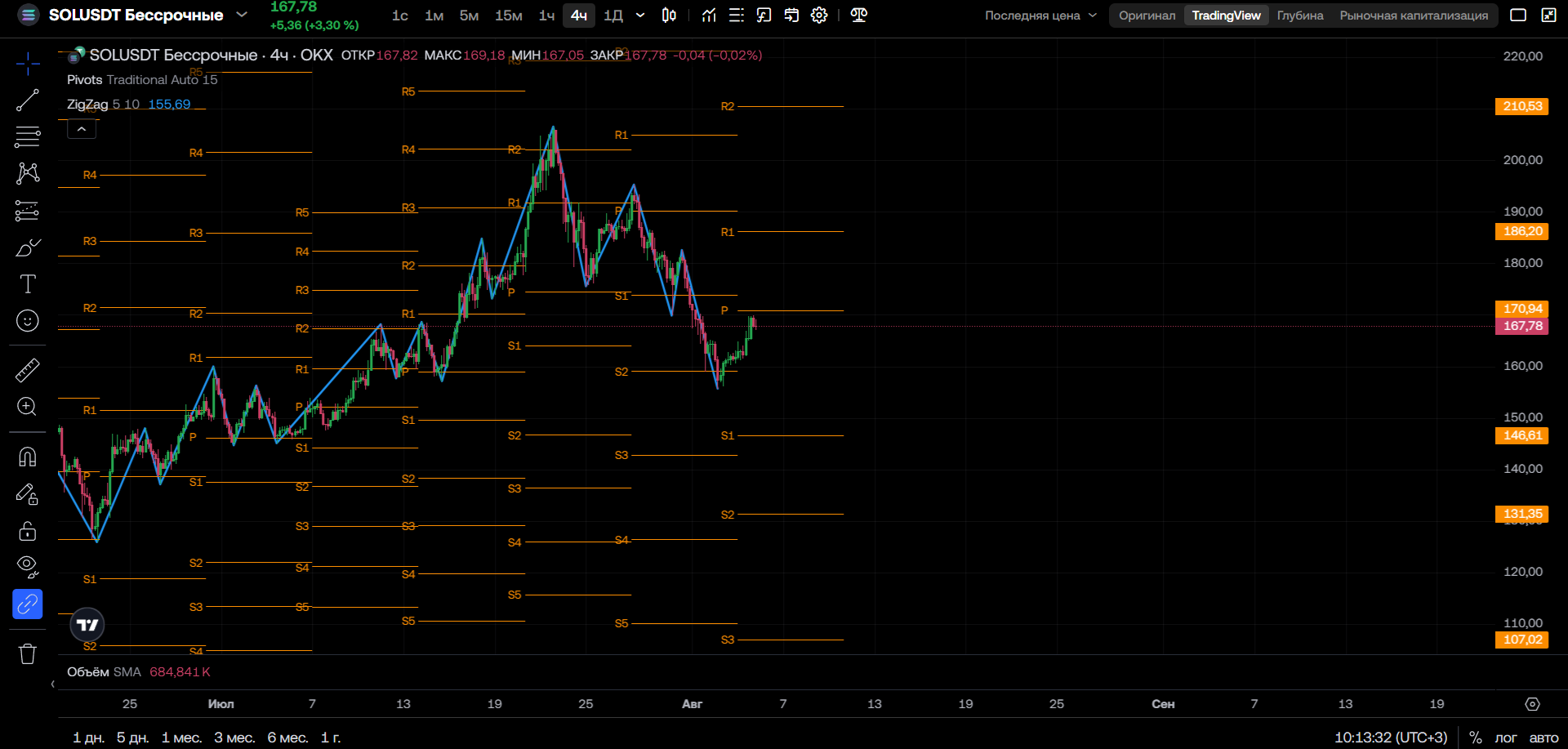Click the 146,61 pivot price label
This screenshot has height=749, width=1568.
pyautogui.click(x=1521, y=435)
